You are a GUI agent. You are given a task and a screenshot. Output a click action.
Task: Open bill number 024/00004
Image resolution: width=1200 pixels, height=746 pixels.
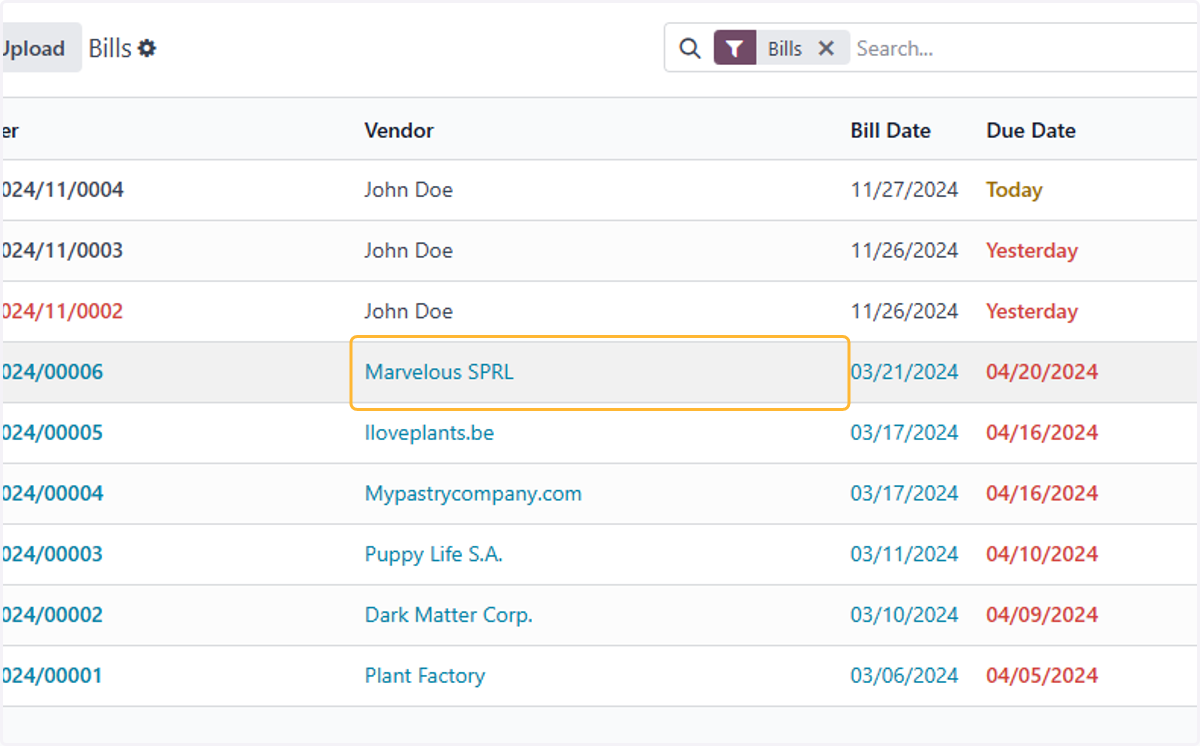pyautogui.click(x=52, y=493)
